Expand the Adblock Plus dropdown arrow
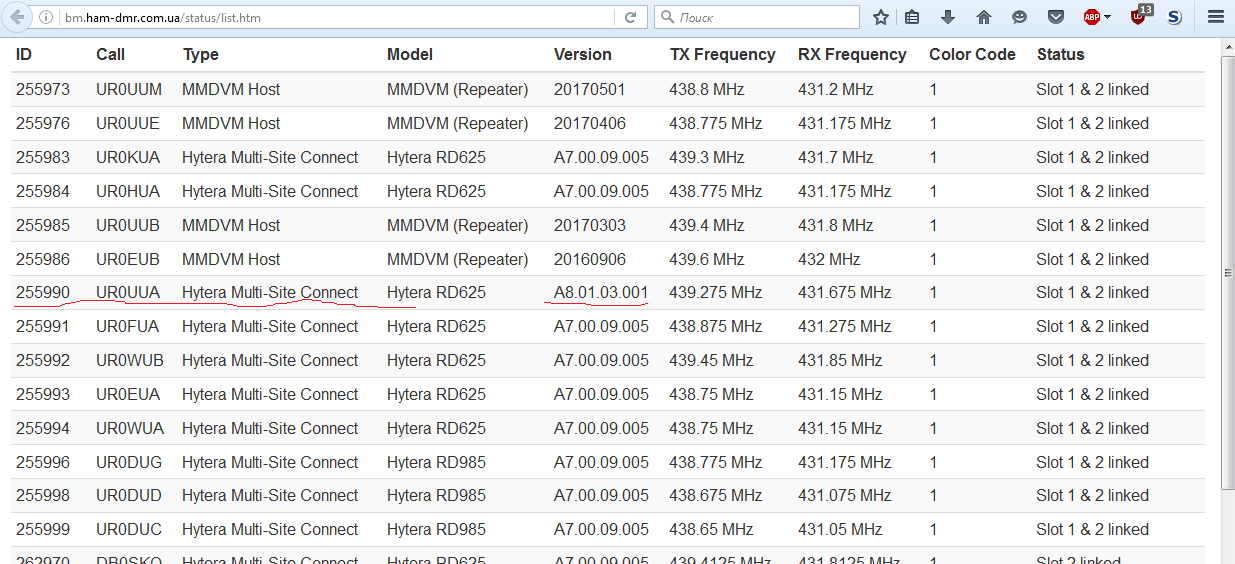The width and height of the screenshot is (1235, 564). point(1108,17)
